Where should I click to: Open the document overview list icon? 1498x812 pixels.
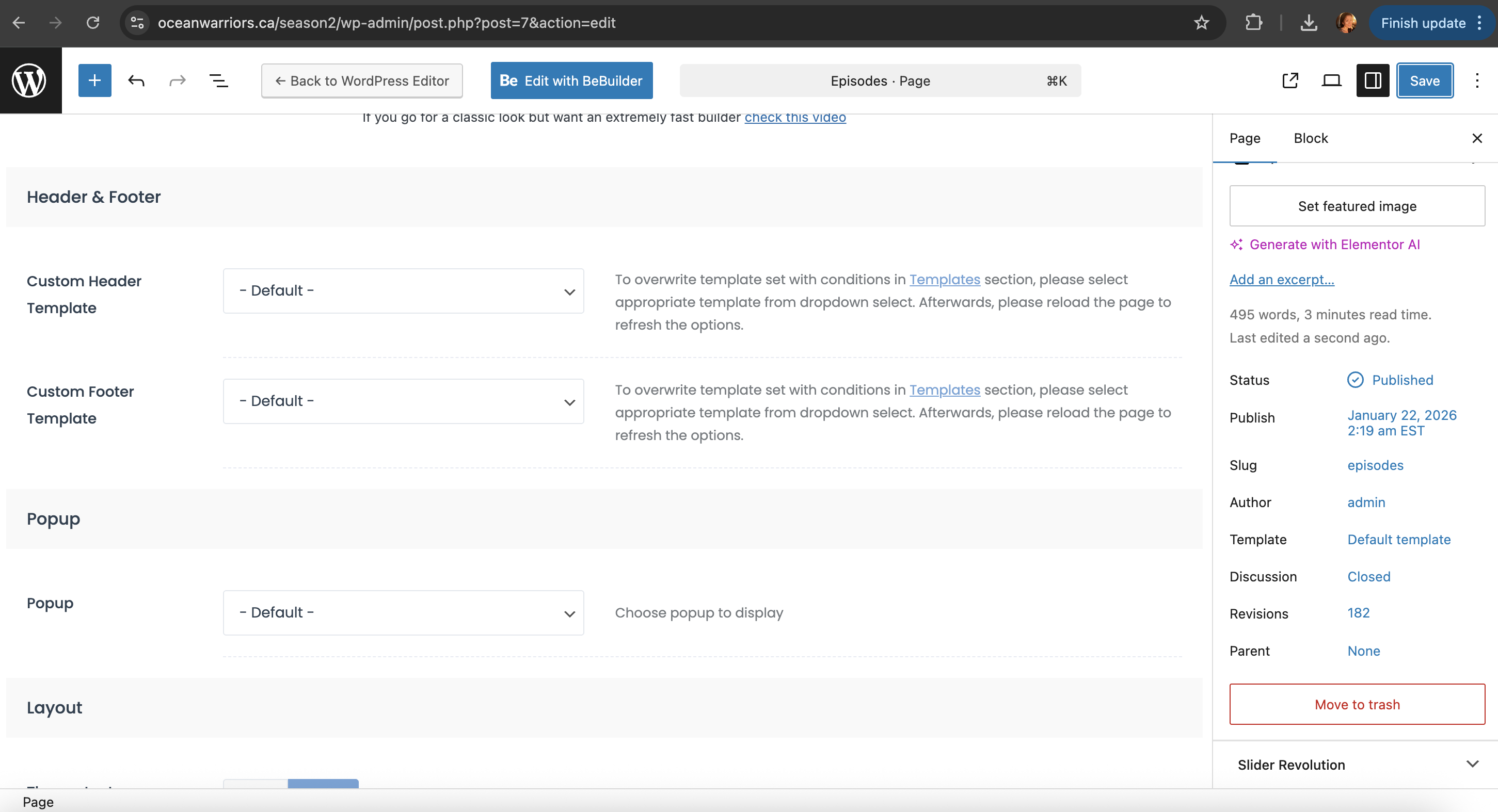tap(218, 80)
